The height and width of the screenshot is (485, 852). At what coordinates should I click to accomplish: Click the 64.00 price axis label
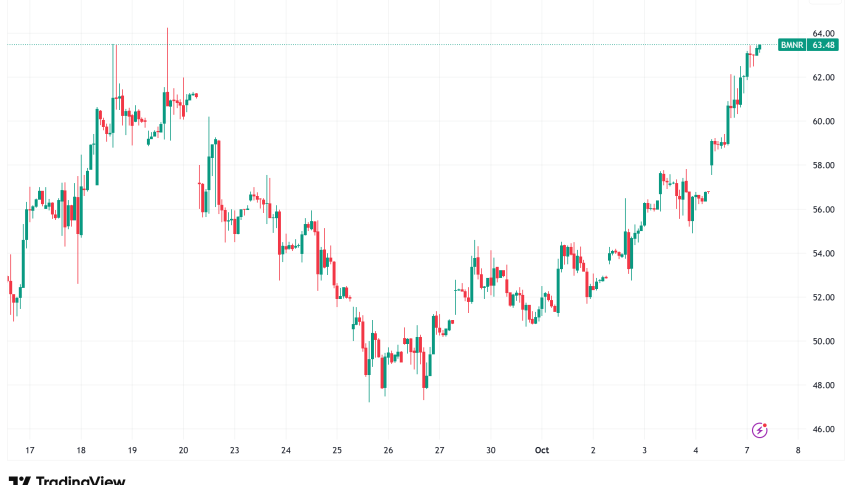point(824,33)
